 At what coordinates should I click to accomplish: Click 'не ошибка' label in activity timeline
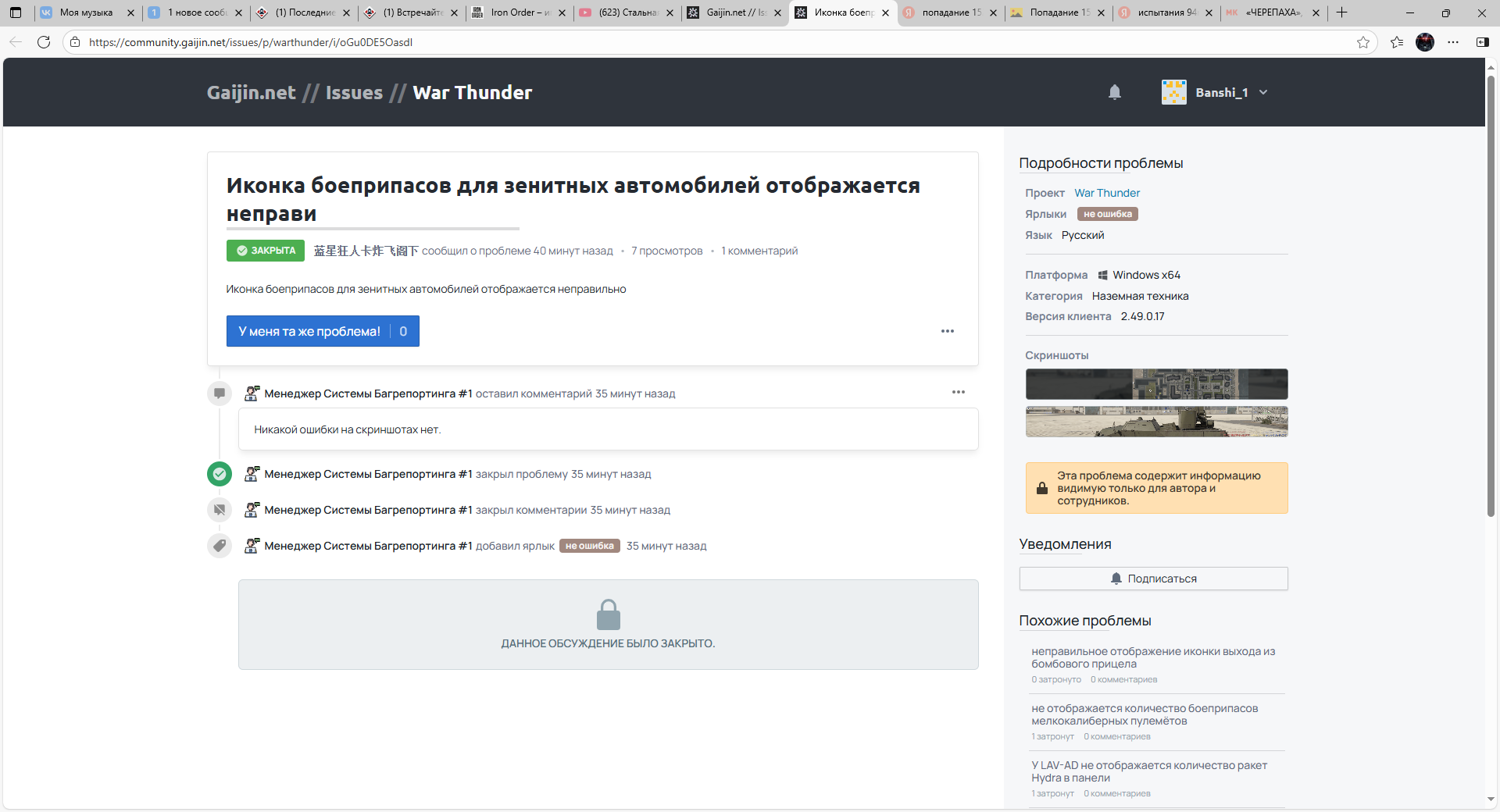(590, 546)
